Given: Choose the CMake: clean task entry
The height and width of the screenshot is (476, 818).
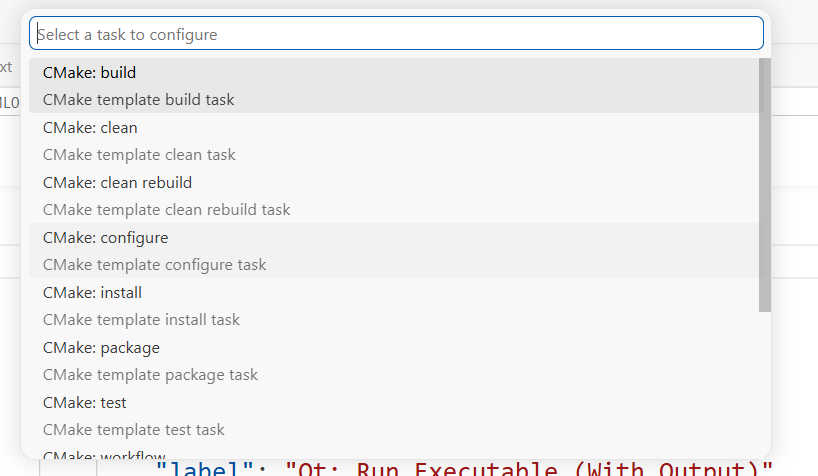Looking at the screenshot, I should [x=396, y=141].
